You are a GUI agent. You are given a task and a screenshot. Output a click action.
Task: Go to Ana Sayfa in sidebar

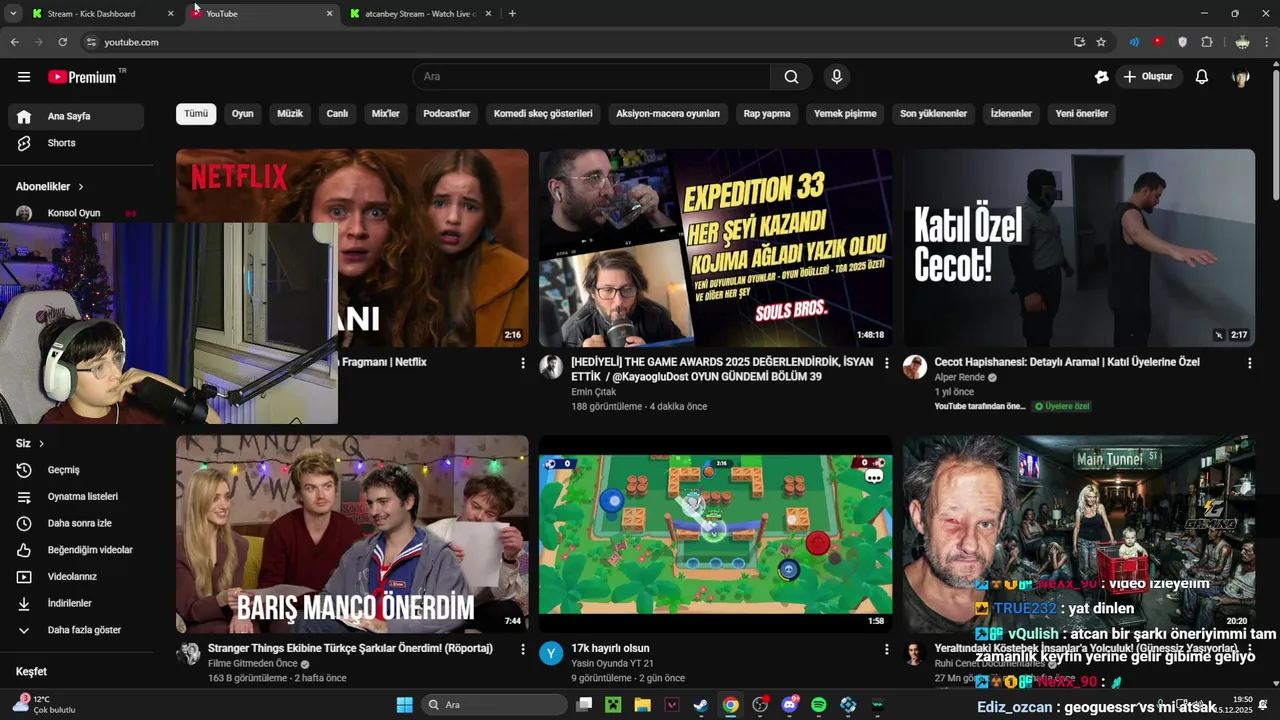pyautogui.click(x=76, y=116)
